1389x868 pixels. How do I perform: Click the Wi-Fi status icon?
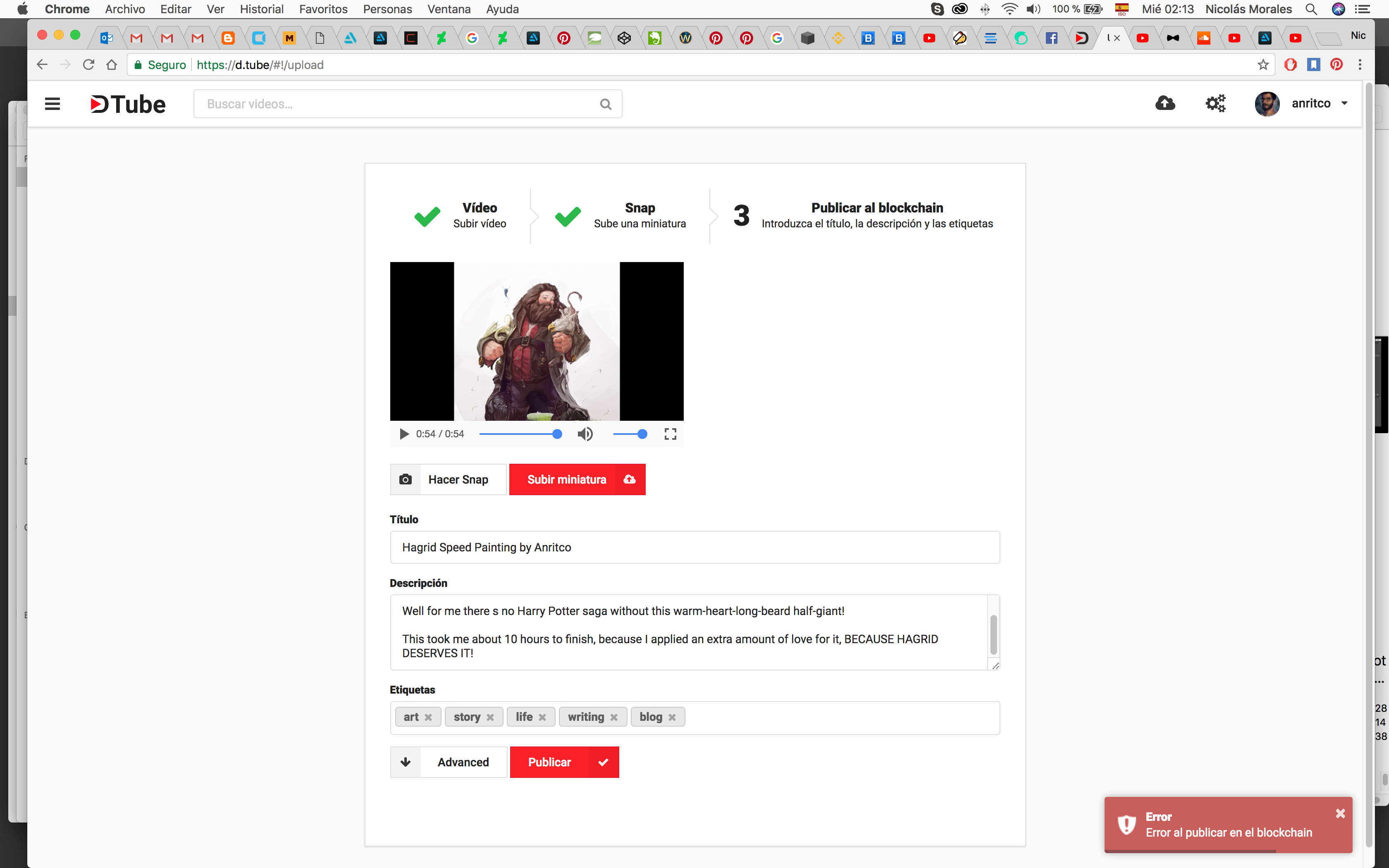(x=1009, y=9)
